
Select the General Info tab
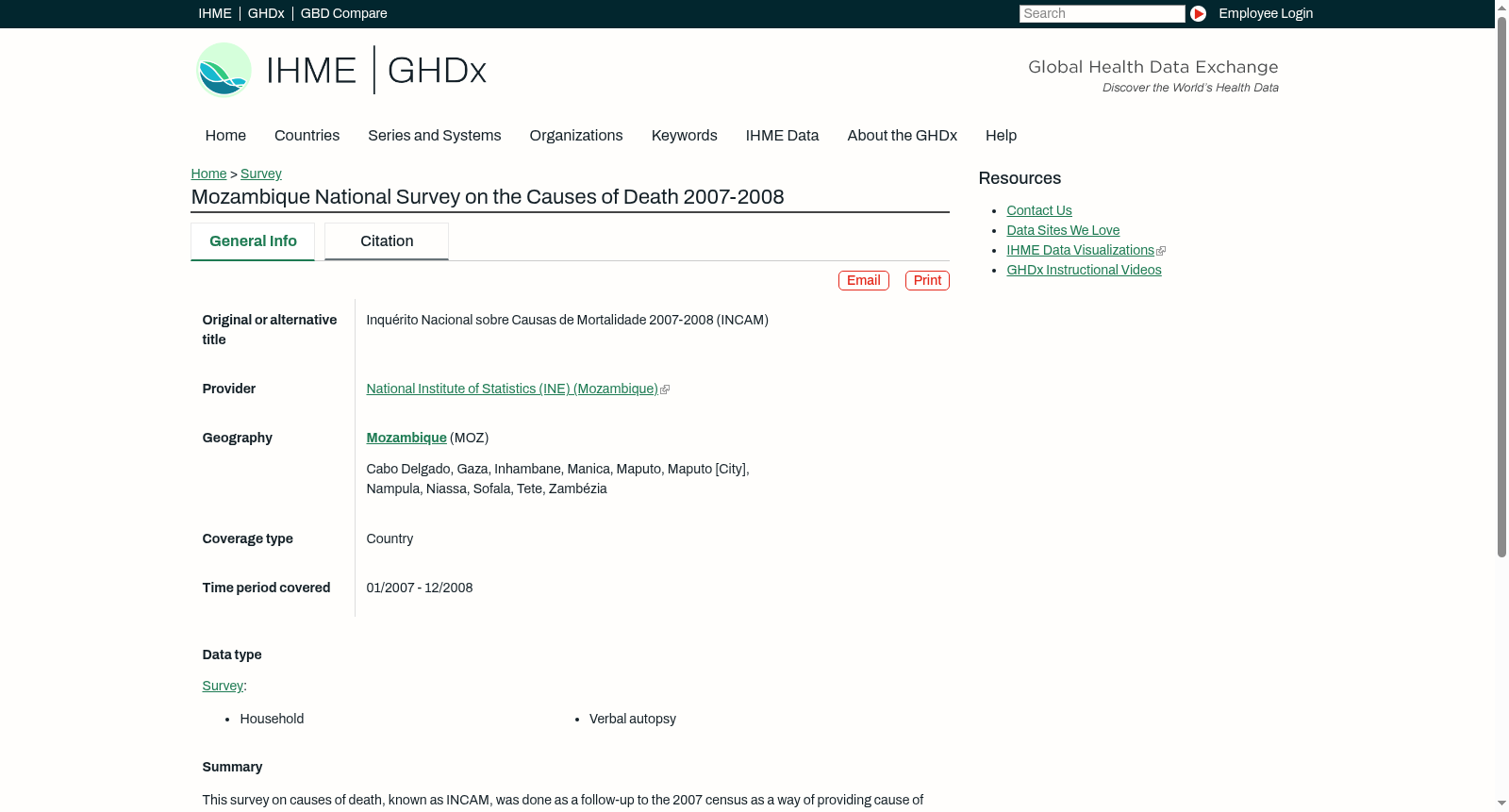253,241
